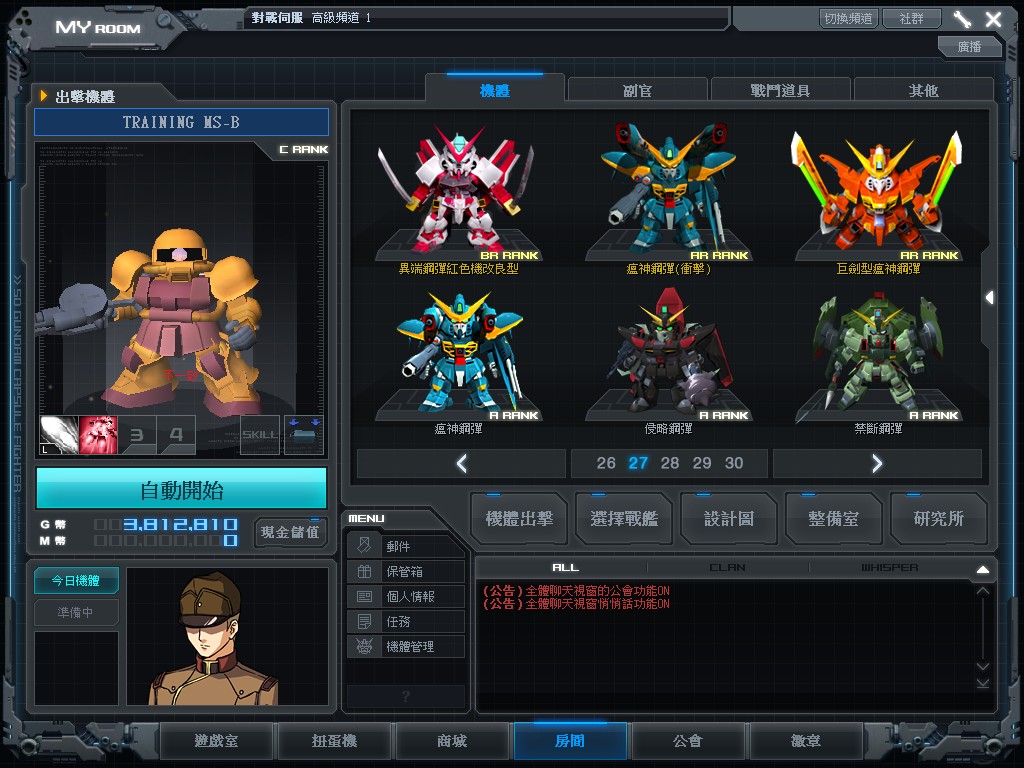Screen dimensions: 1024x768
Task: Click 社群 community button
Action: [x=912, y=18]
